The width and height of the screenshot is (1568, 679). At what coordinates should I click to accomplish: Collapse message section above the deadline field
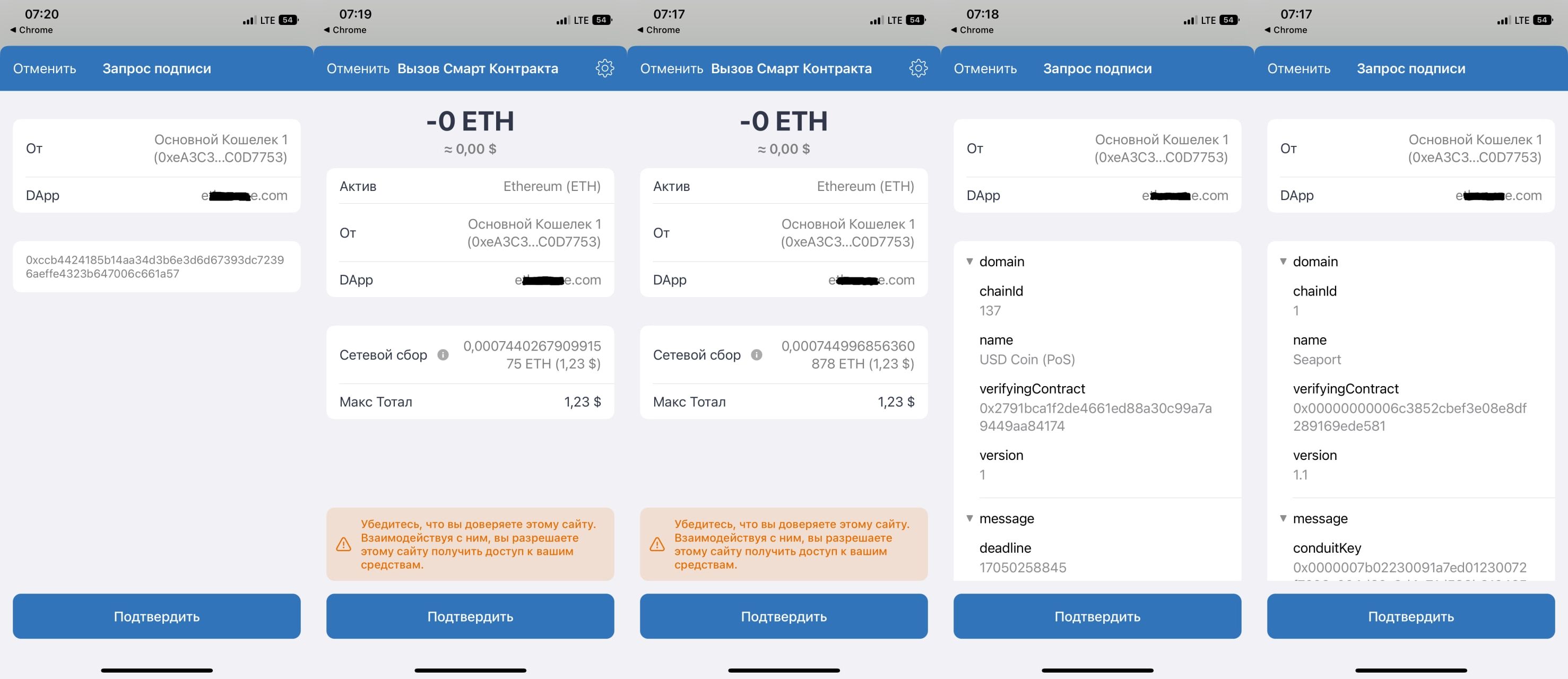969,518
